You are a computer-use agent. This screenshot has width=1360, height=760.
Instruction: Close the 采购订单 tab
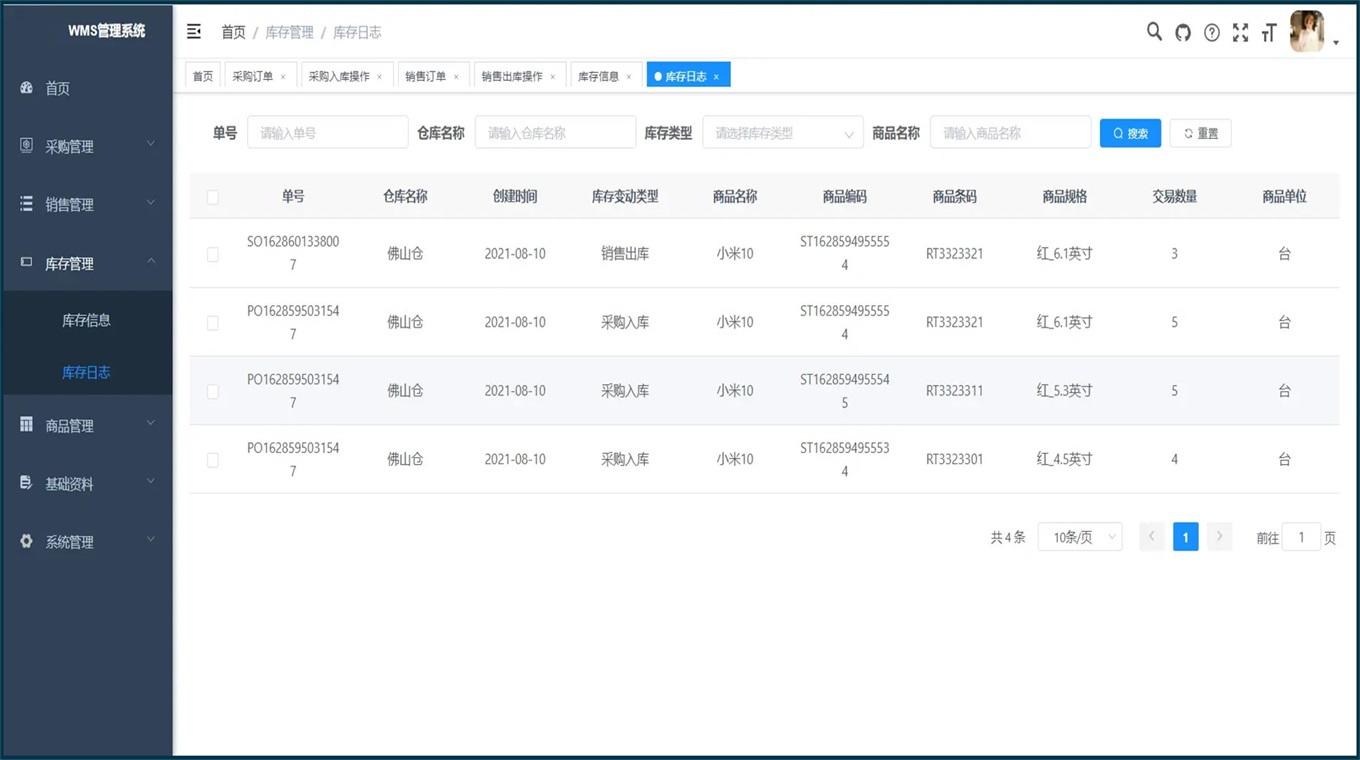click(283, 77)
